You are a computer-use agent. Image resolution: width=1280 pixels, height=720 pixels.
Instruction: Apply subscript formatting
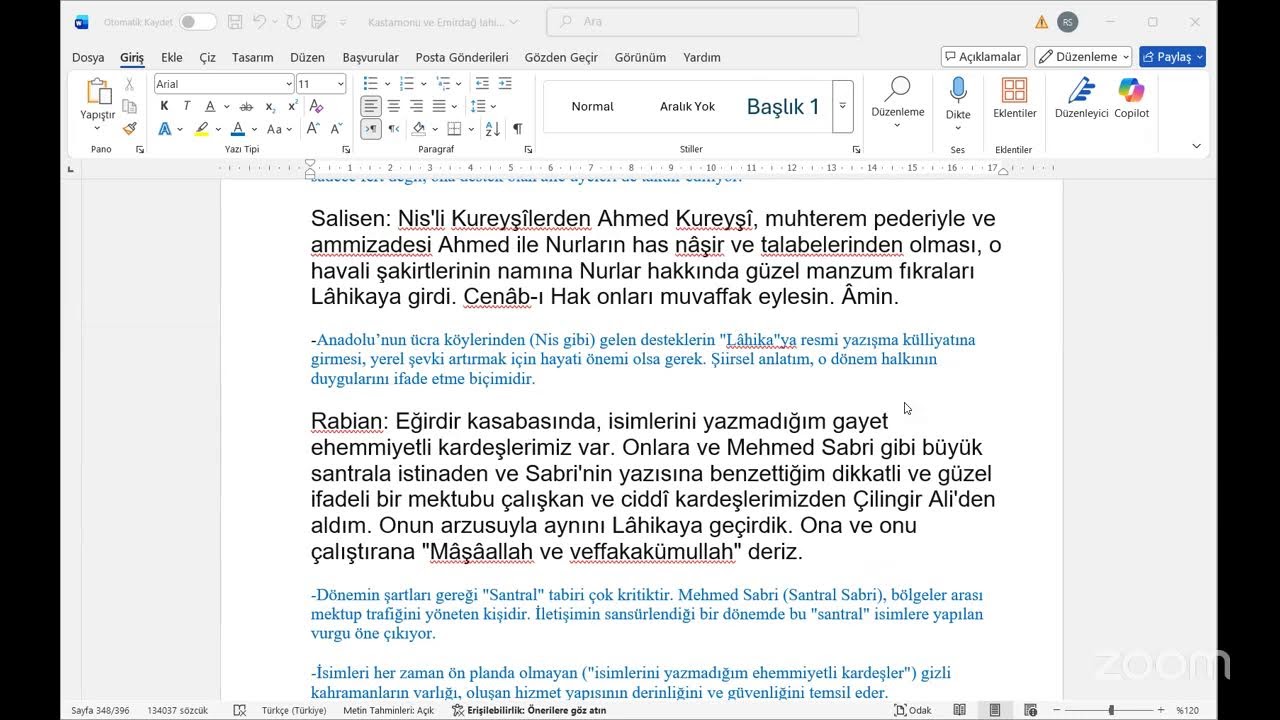tap(271, 106)
